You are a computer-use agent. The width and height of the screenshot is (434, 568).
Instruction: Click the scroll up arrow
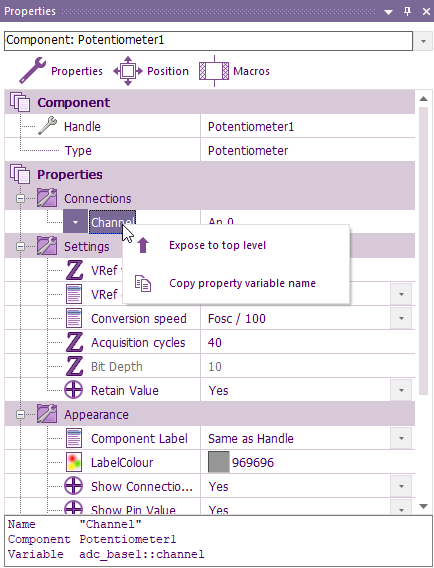click(423, 98)
